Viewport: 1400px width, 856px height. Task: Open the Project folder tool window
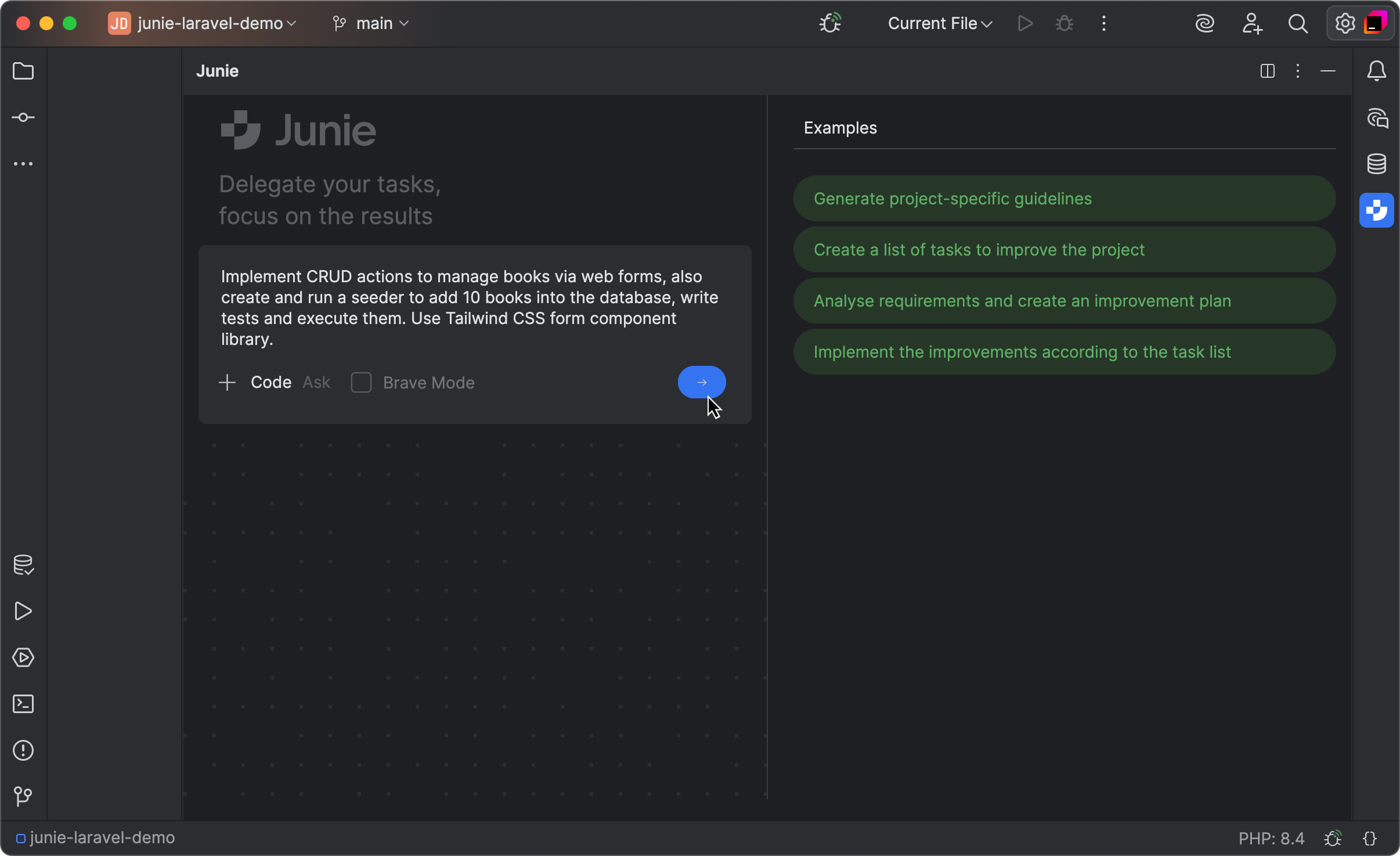tap(23, 71)
